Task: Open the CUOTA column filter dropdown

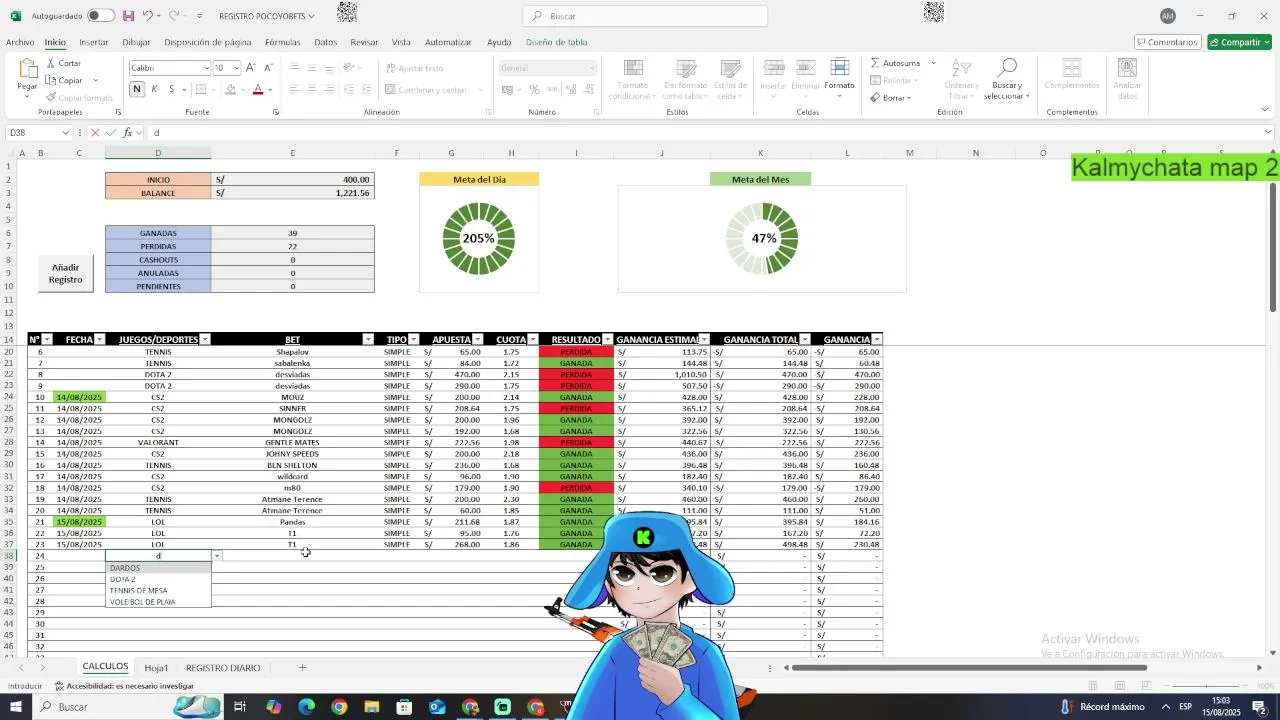Action: tap(532, 340)
